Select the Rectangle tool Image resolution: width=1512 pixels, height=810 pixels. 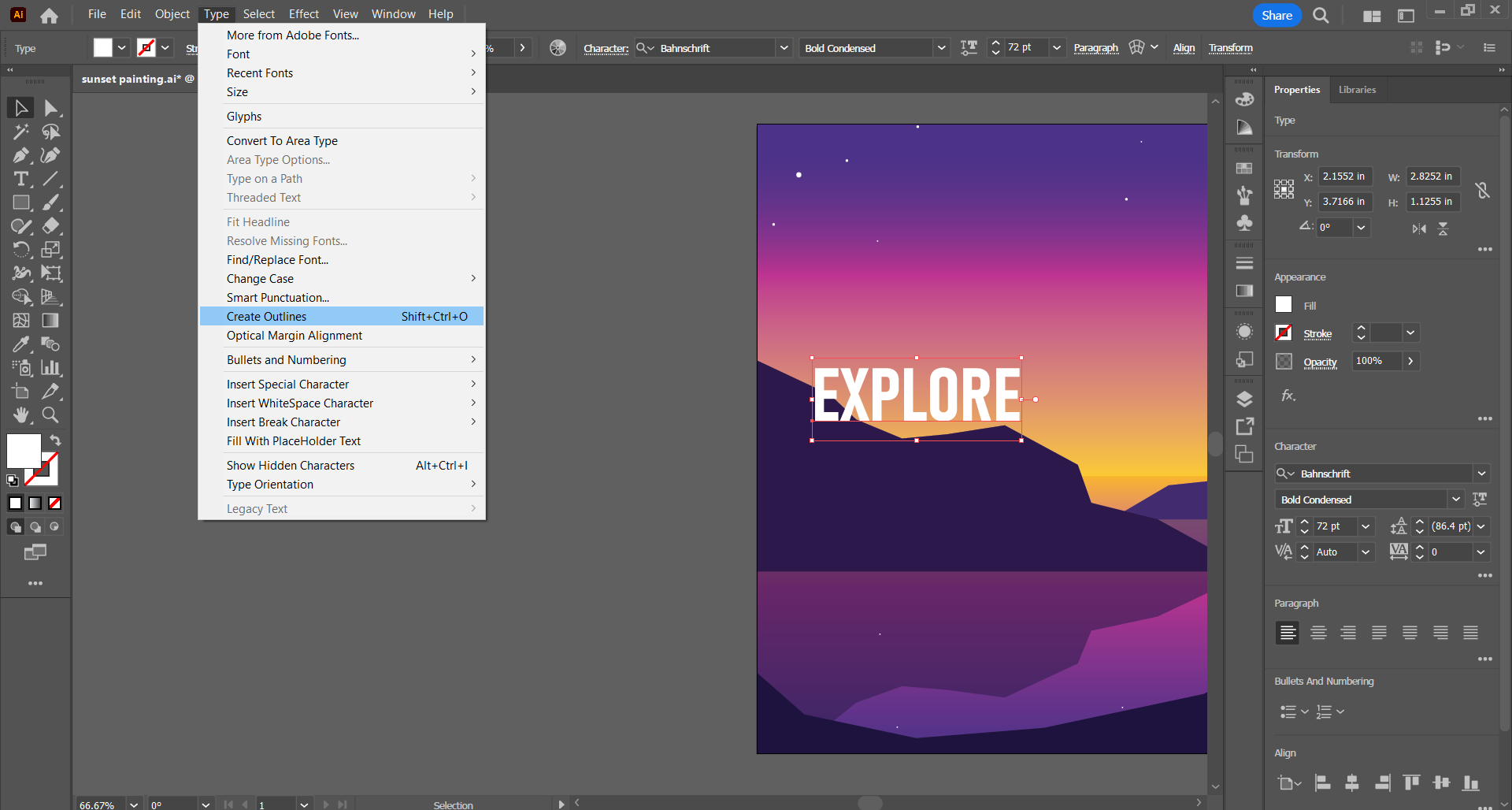[x=20, y=202]
